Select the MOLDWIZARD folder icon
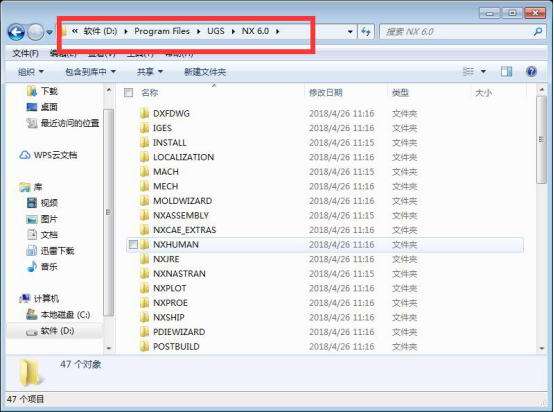The height and width of the screenshot is (412, 554). [144, 201]
